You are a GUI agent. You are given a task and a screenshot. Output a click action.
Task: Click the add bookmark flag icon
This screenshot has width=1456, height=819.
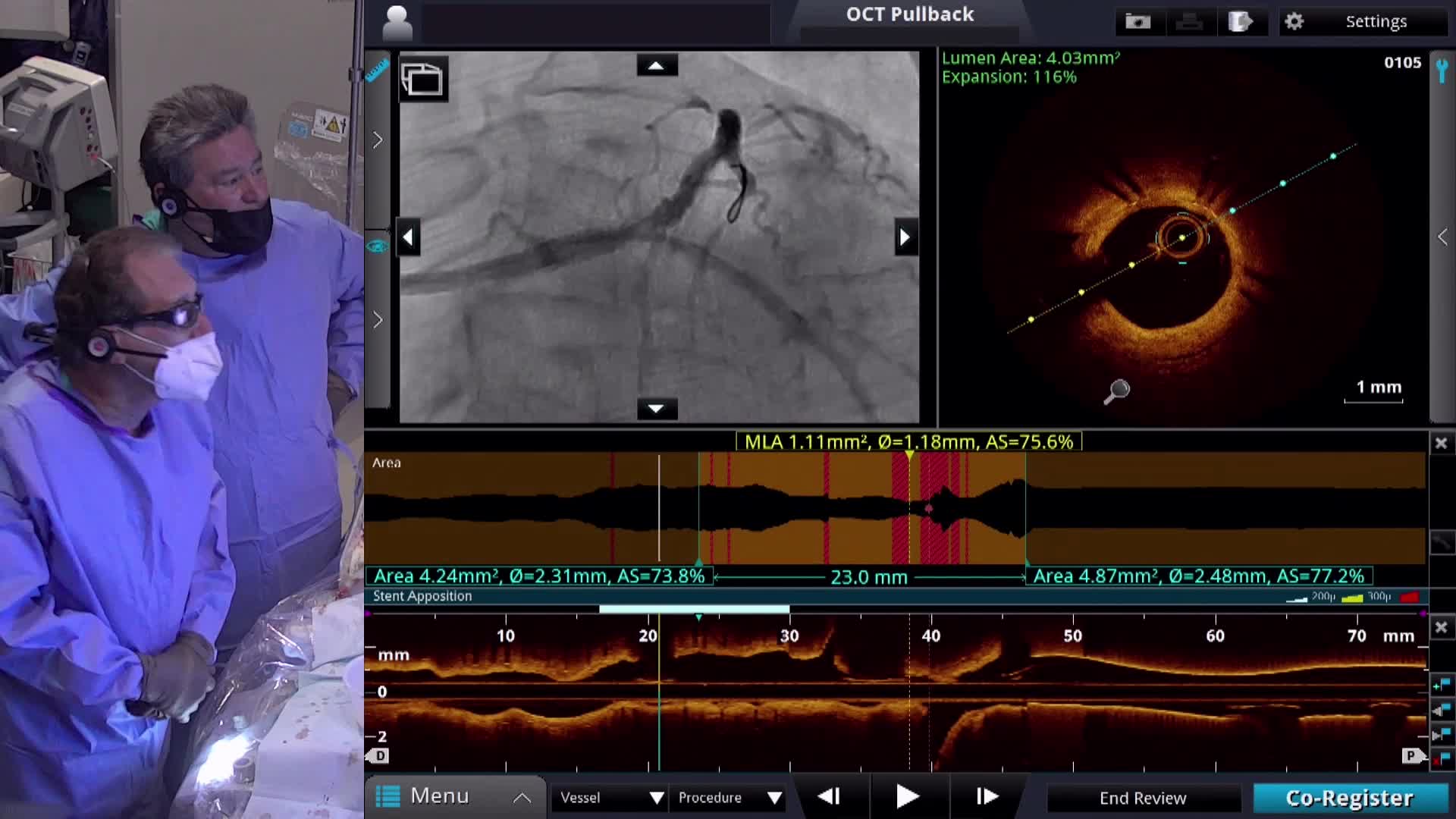click(x=1441, y=685)
